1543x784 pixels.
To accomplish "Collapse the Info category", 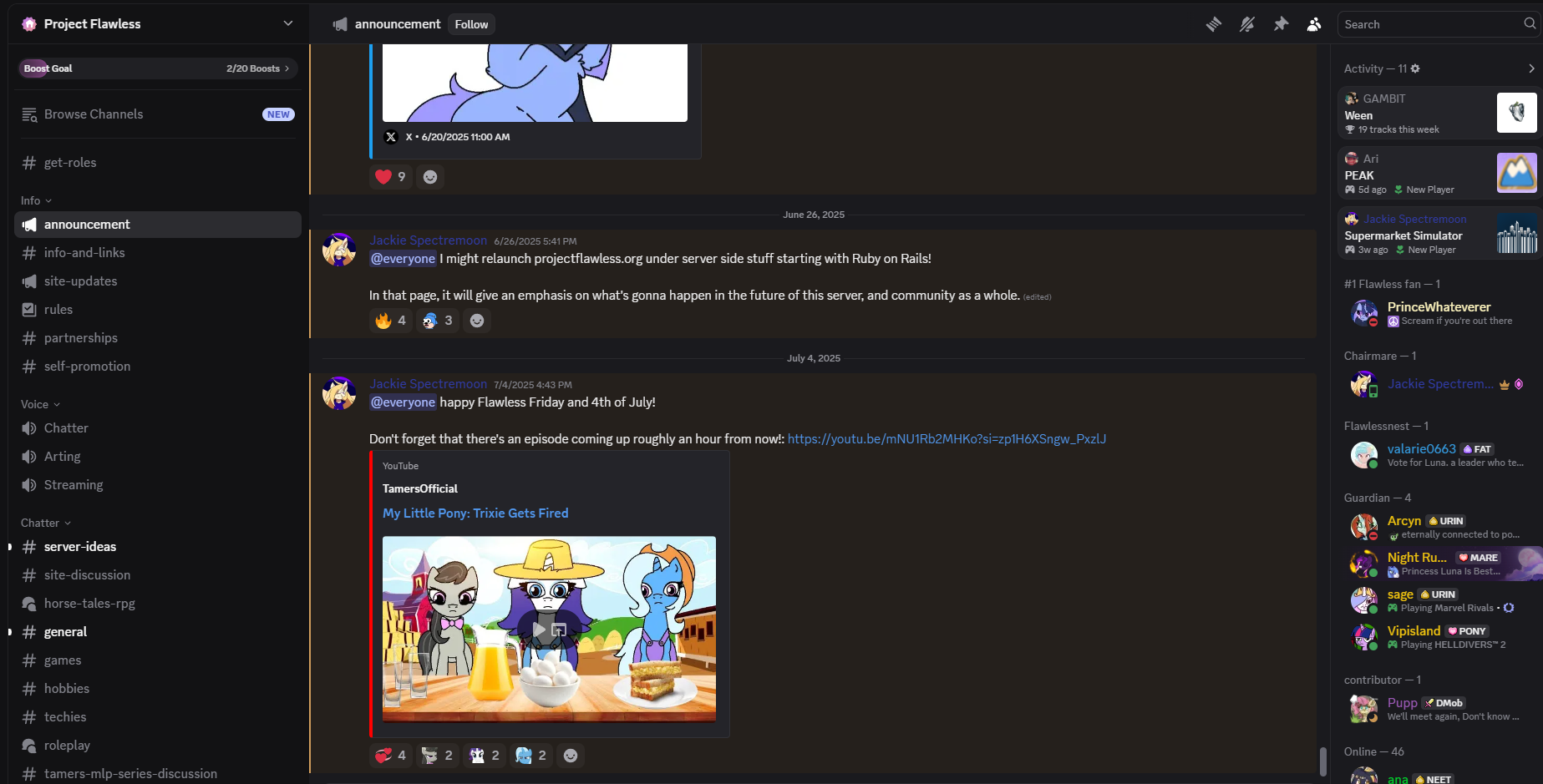I will (37, 200).
